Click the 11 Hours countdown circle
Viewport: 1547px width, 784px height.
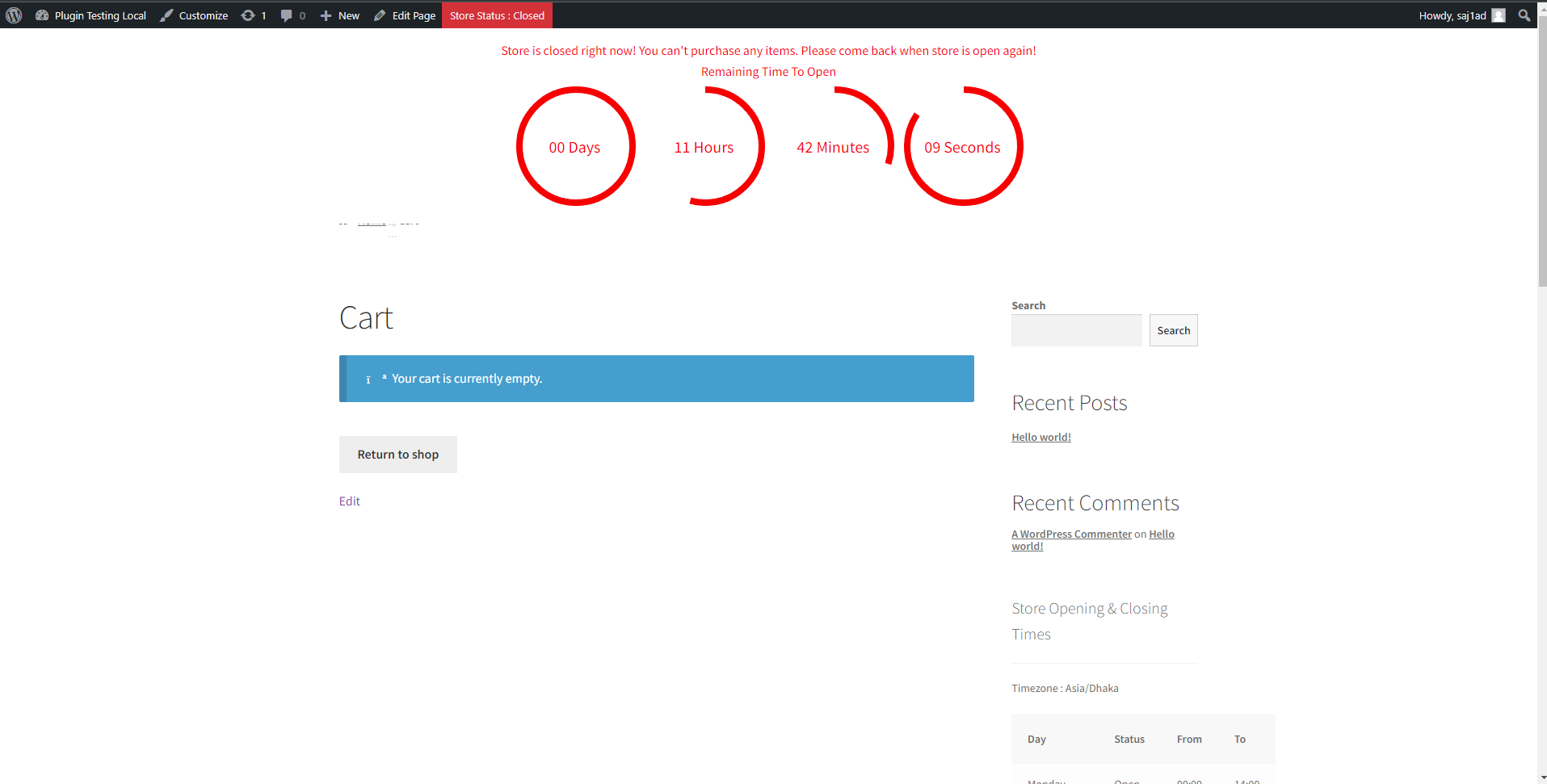tap(704, 146)
